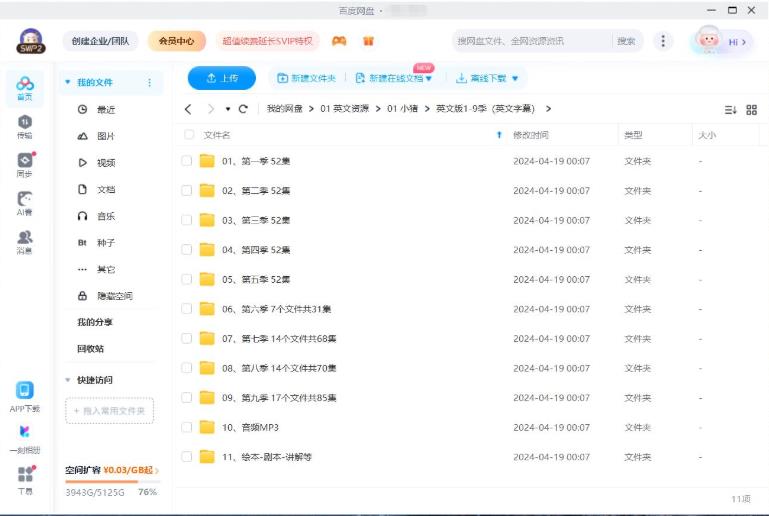
Task: Click the 新建文件夹 button
Action: tap(307, 78)
